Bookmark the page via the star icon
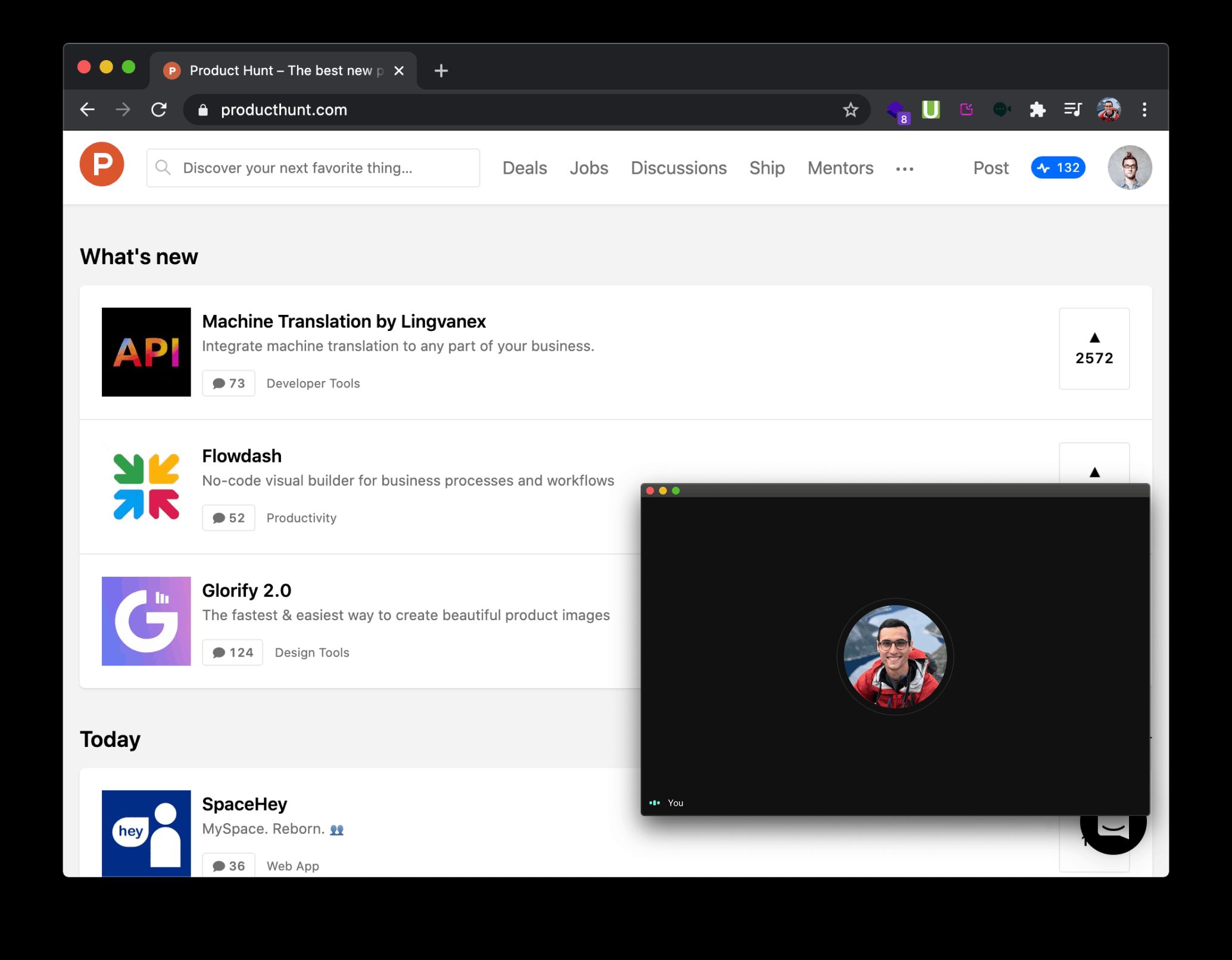The width and height of the screenshot is (1232, 960). 850,109
